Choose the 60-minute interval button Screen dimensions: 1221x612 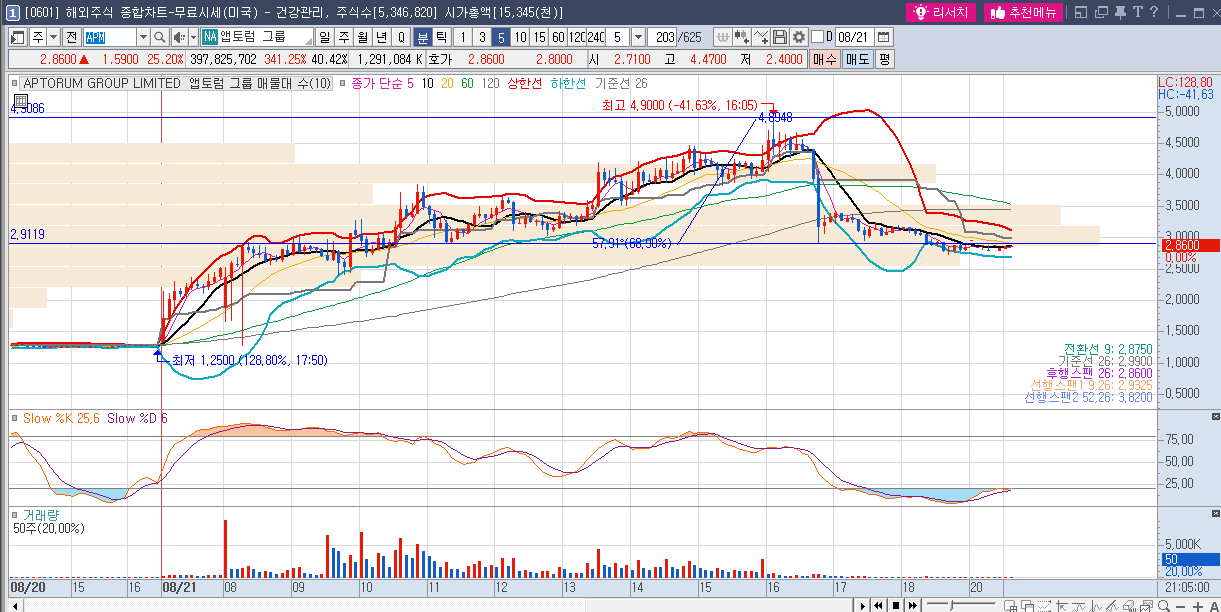(558, 37)
